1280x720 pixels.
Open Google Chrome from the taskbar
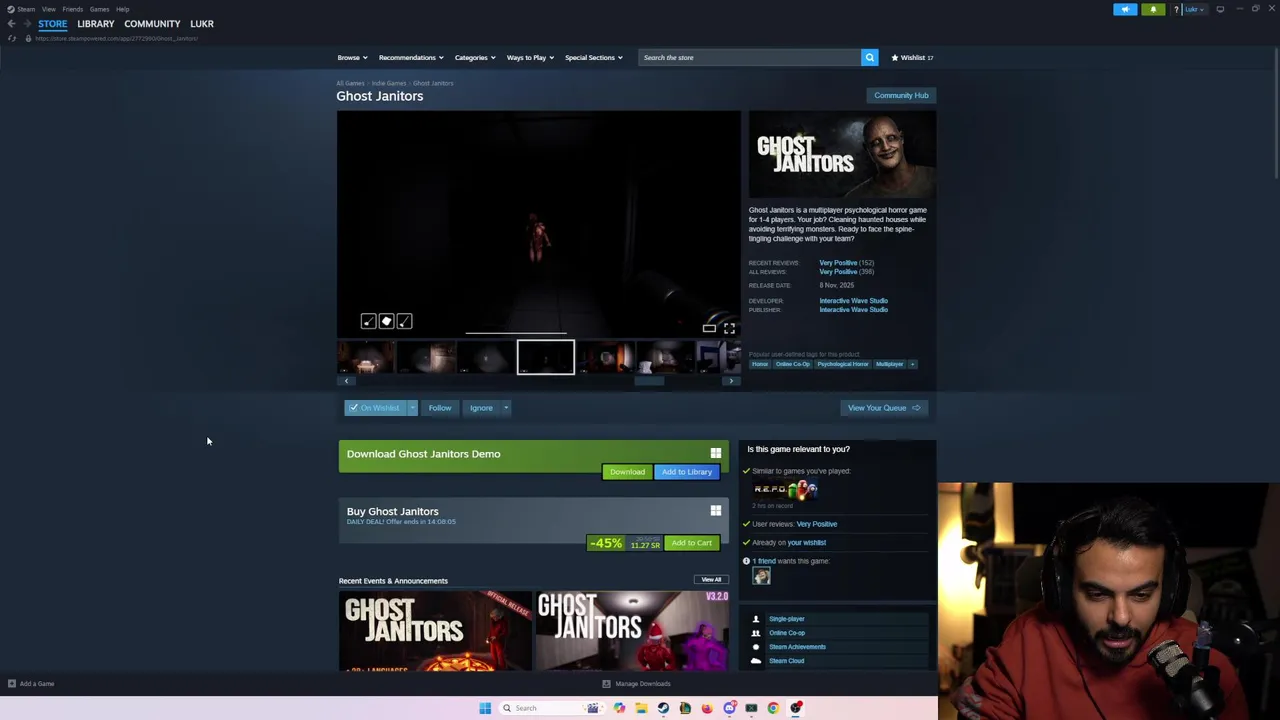[773, 708]
